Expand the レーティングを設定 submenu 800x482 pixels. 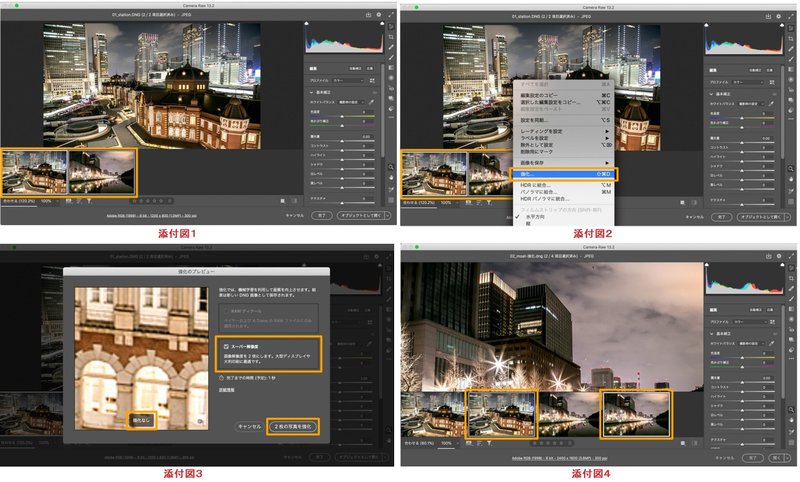point(563,131)
